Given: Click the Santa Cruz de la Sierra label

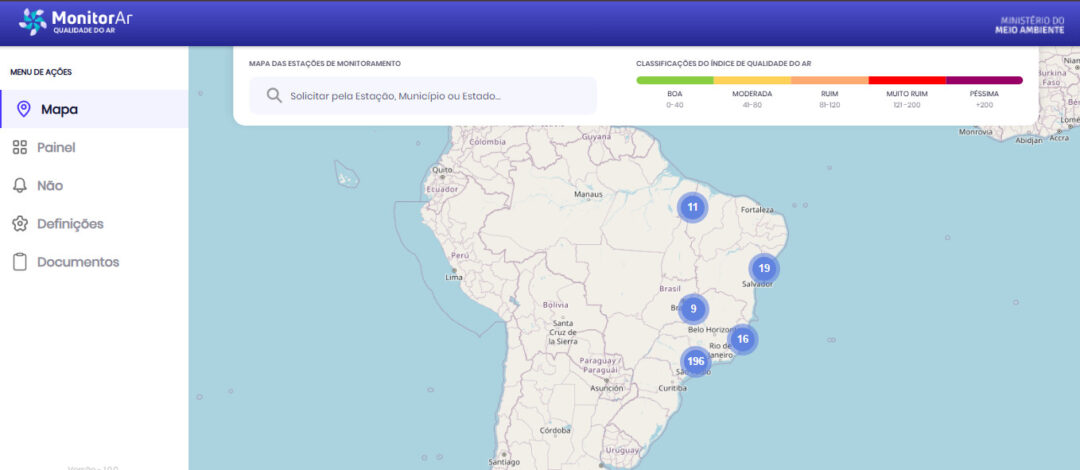Looking at the screenshot, I should coord(563,332).
